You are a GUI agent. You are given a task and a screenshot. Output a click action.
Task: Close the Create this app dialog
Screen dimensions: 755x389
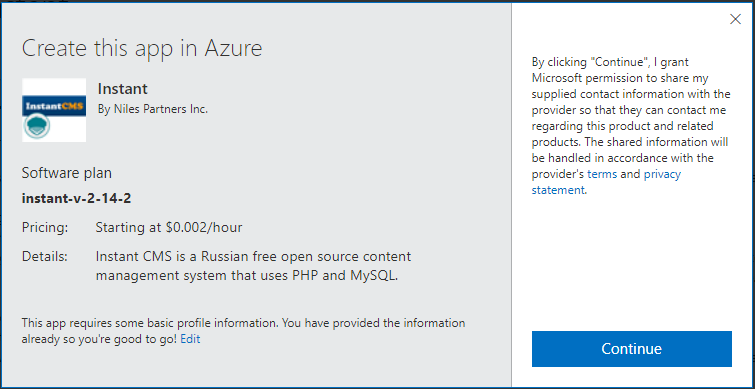point(735,19)
